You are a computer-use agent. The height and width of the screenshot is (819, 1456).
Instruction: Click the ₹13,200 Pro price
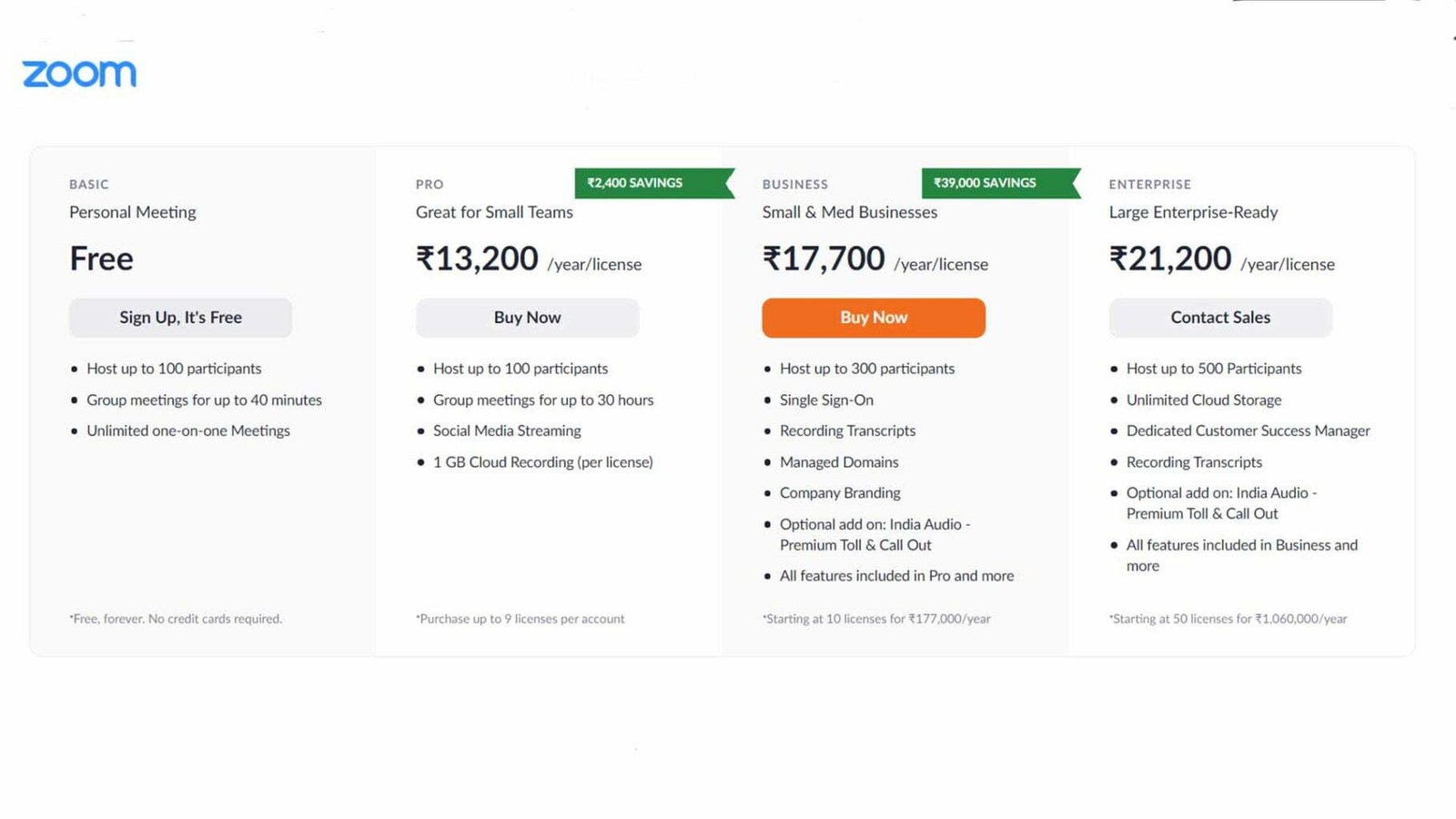[x=477, y=258]
